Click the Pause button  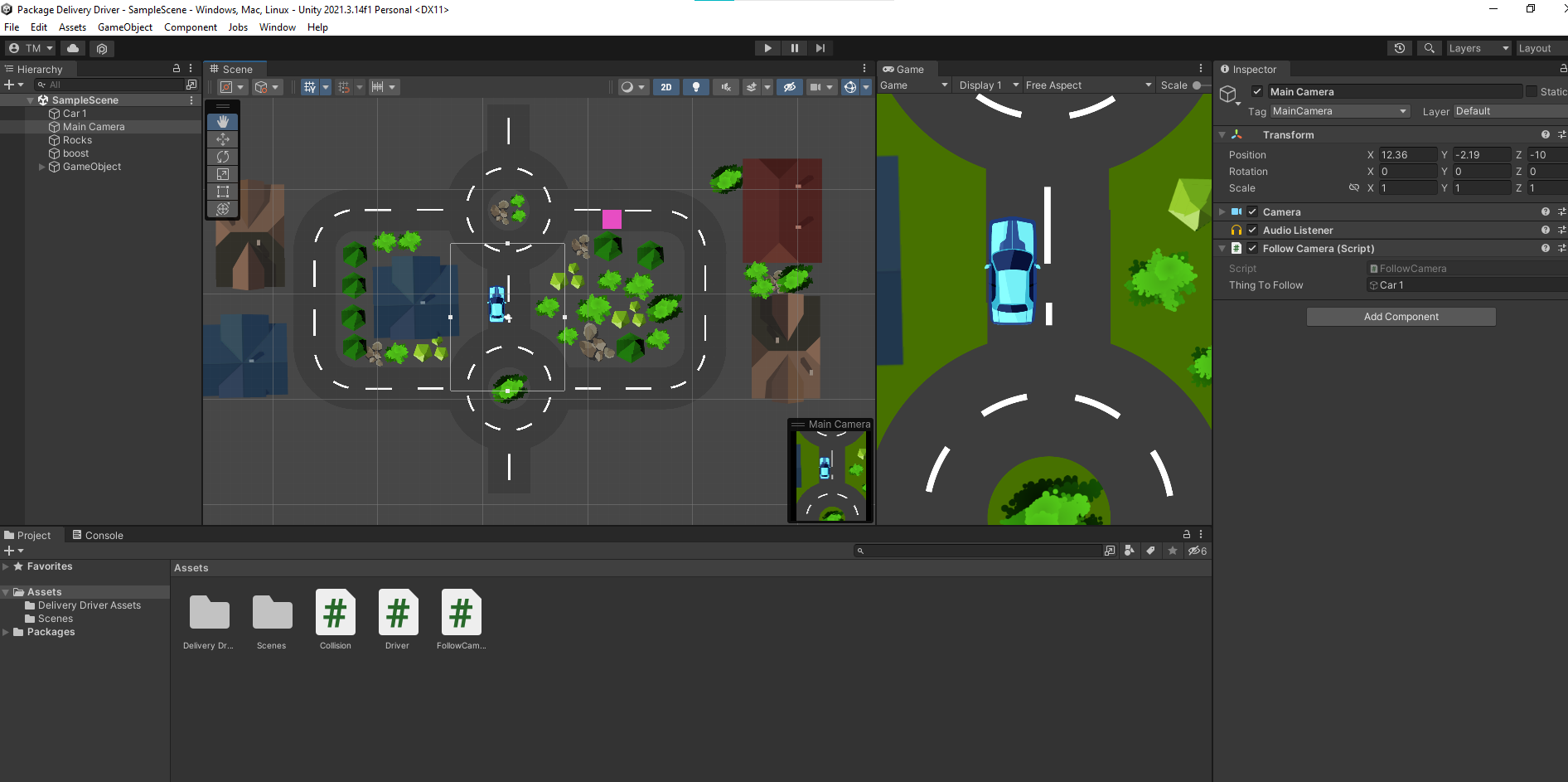[794, 48]
